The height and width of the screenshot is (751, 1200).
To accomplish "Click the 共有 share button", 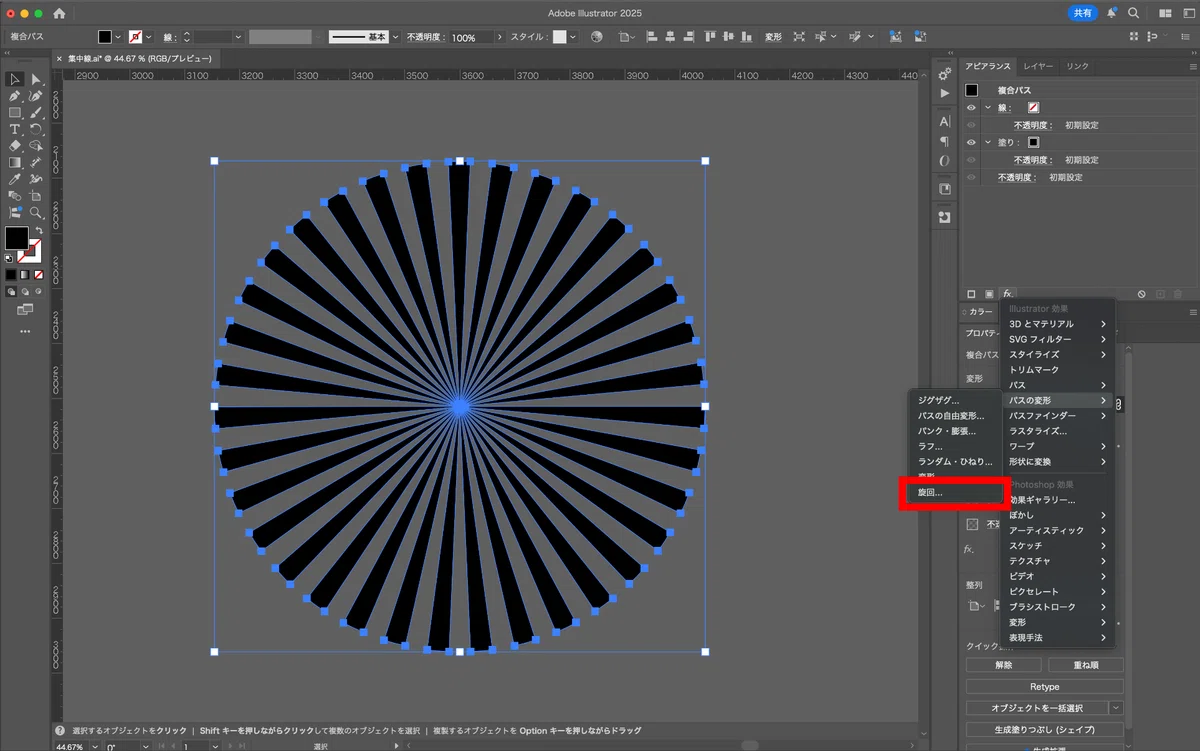I will pyautogui.click(x=1082, y=14).
